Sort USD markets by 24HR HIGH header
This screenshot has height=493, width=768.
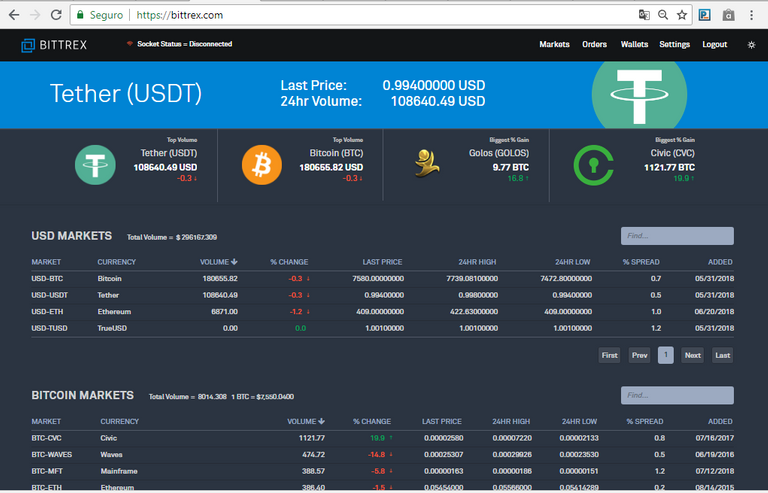(x=477, y=262)
